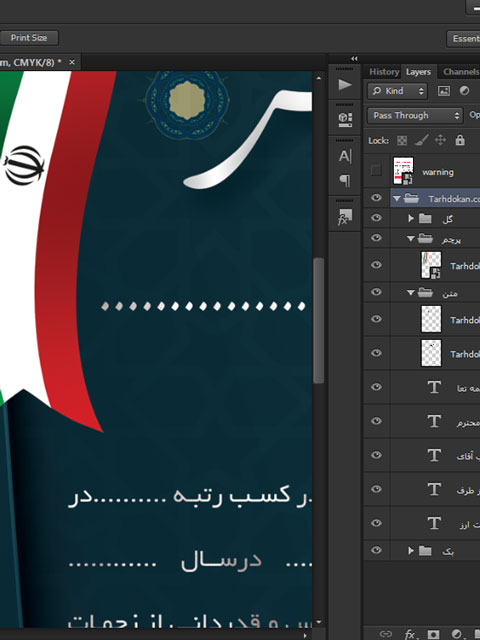This screenshot has width=480, height=640.
Task: Click the Print Size button
Action: click(29, 38)
